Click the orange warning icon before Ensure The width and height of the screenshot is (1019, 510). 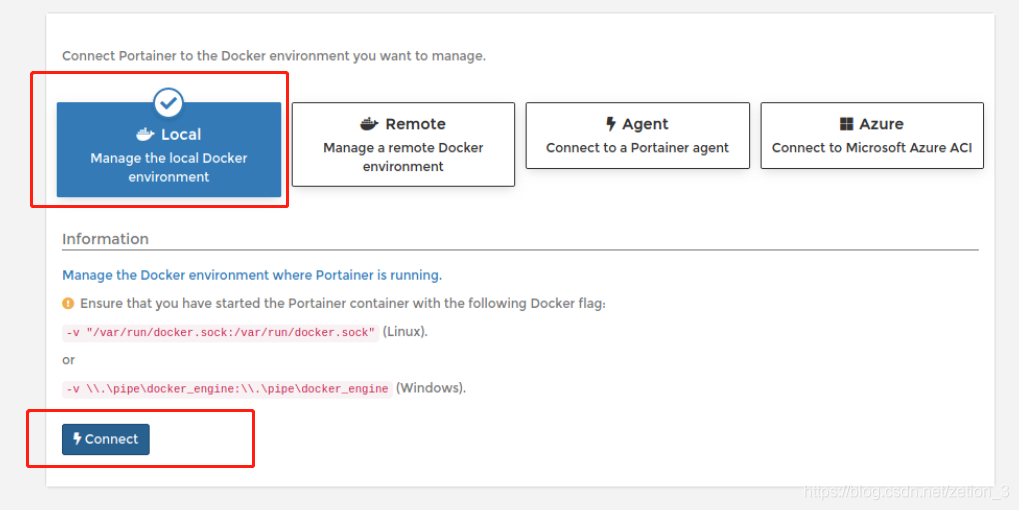pos(68,303)
